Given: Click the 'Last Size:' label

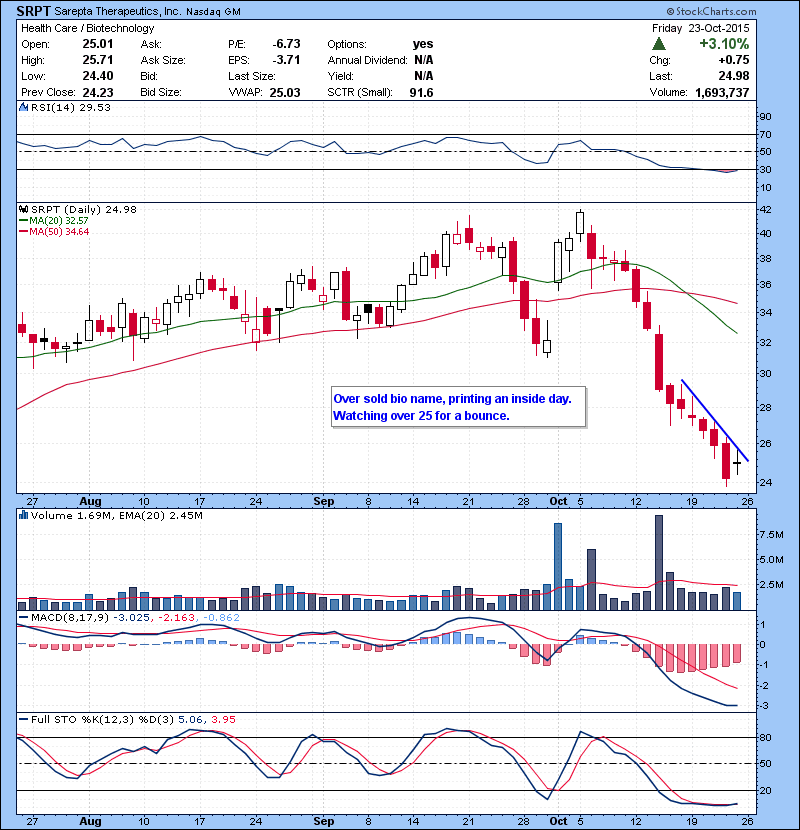Looking at the screenshot, I should pyautogui.click(x=251, y=76).
